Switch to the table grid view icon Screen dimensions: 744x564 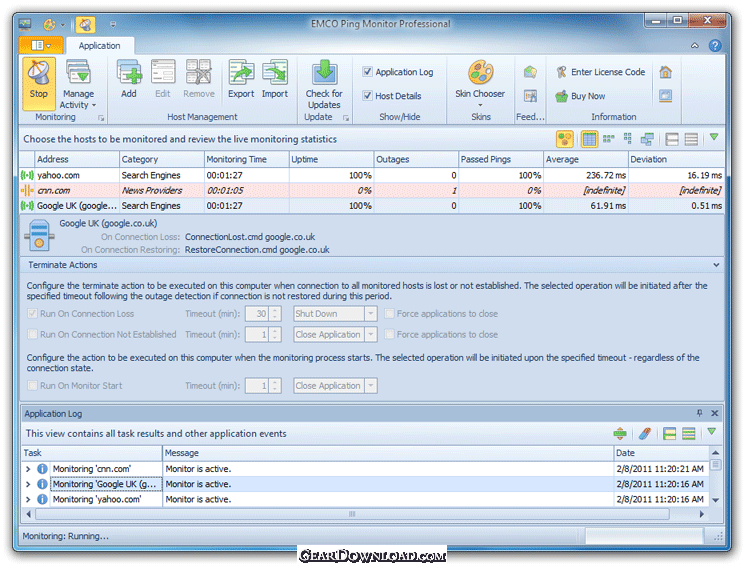click(x=589, y=139)
